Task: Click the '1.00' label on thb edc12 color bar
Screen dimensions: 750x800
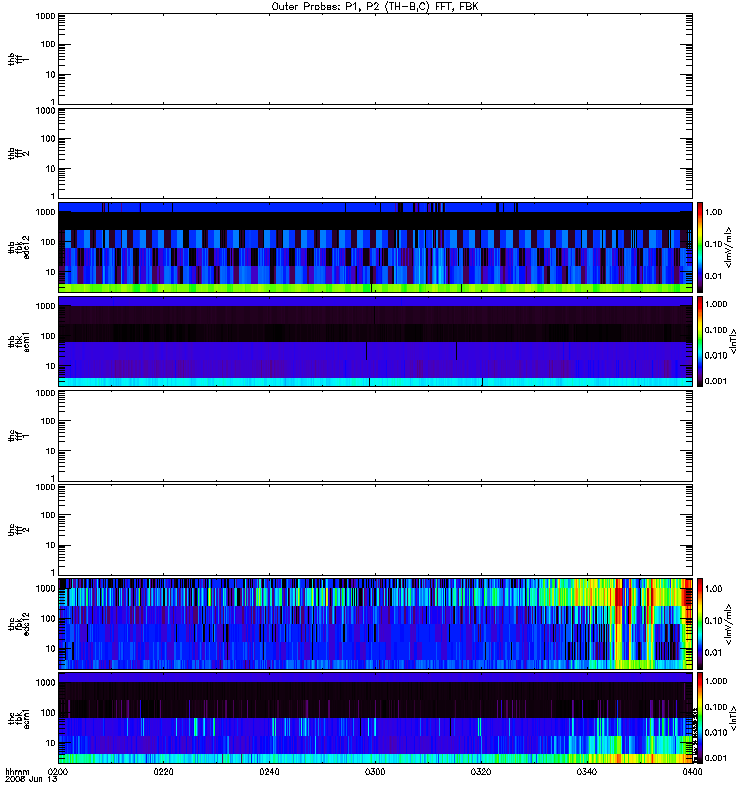Action: [714, 212]
